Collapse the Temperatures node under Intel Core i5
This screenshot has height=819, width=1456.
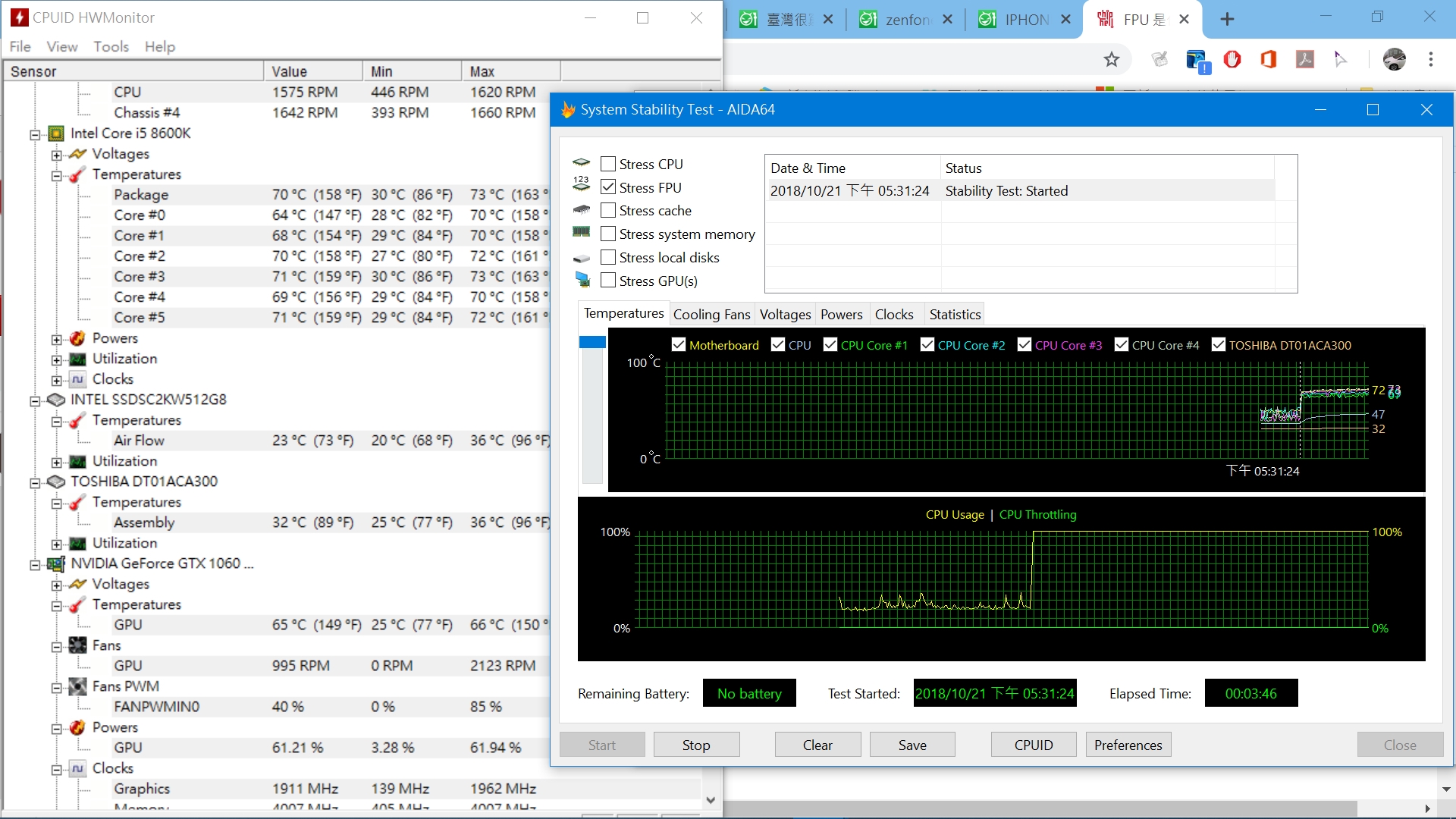pos(57,176)
